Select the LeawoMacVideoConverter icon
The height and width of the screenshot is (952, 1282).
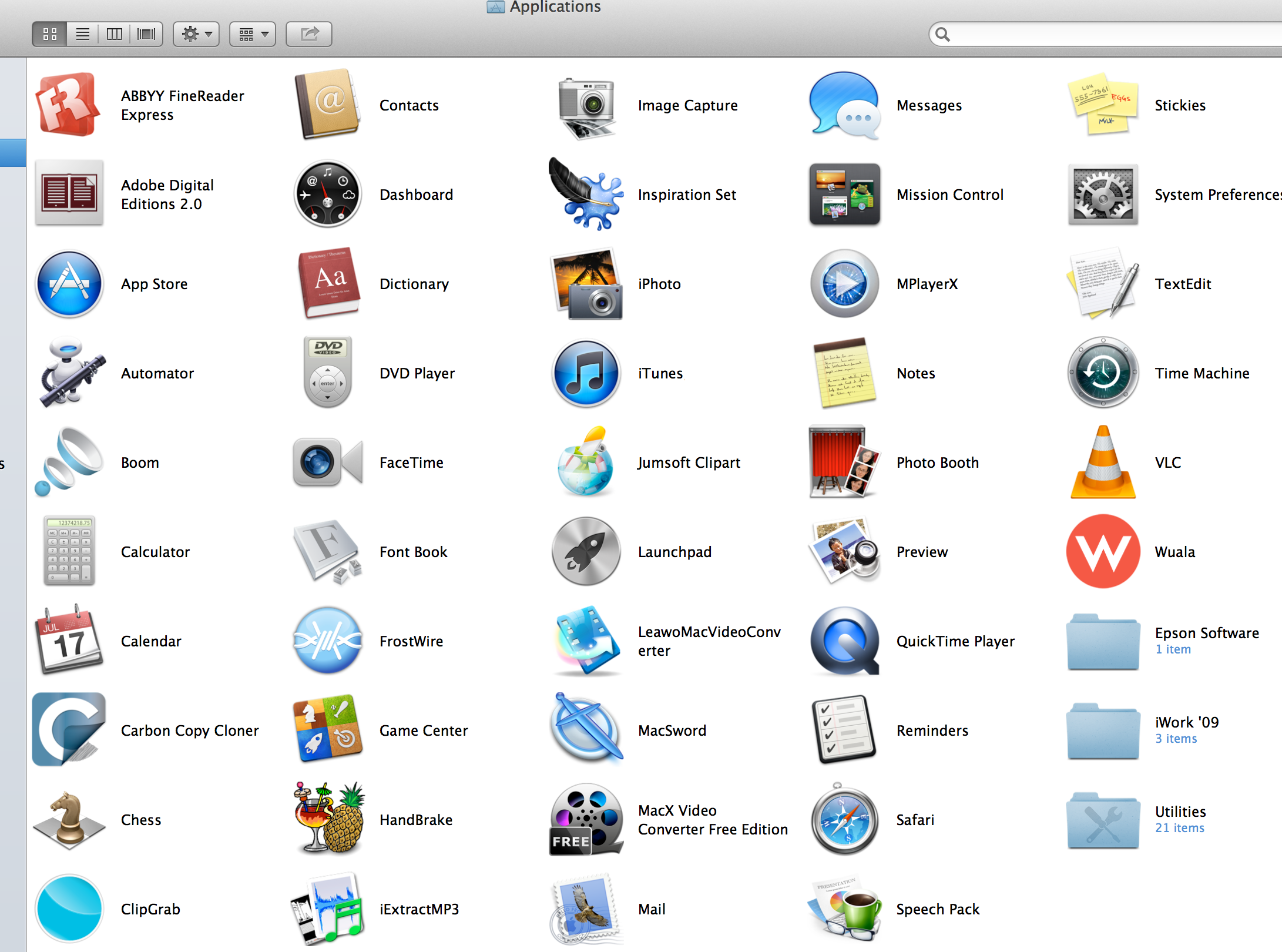click(x=586, y=641)
